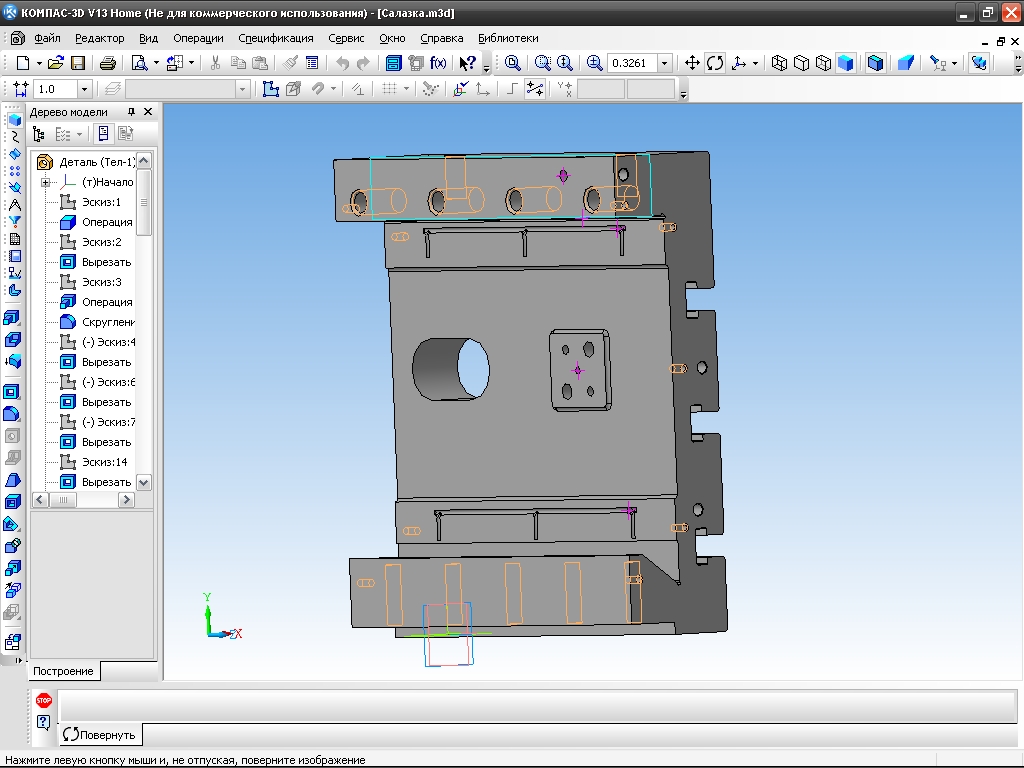Viewport: 1024px width, 768px height.
Task: Select Extrude operation in left toolbar
Action: pos(12,318)
